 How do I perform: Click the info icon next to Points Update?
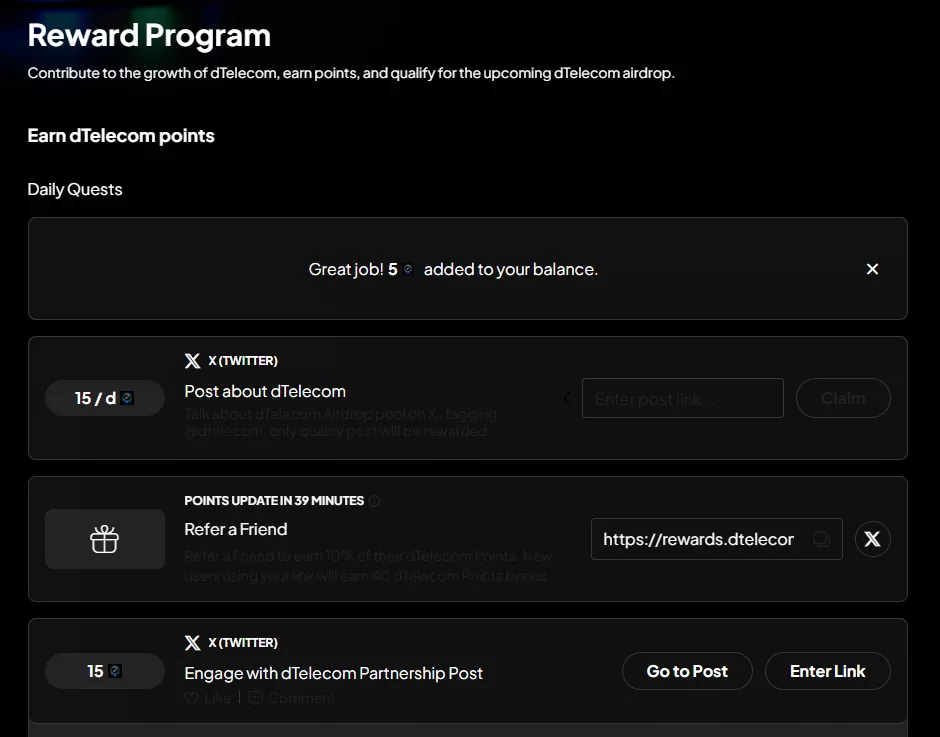point(375,501)
